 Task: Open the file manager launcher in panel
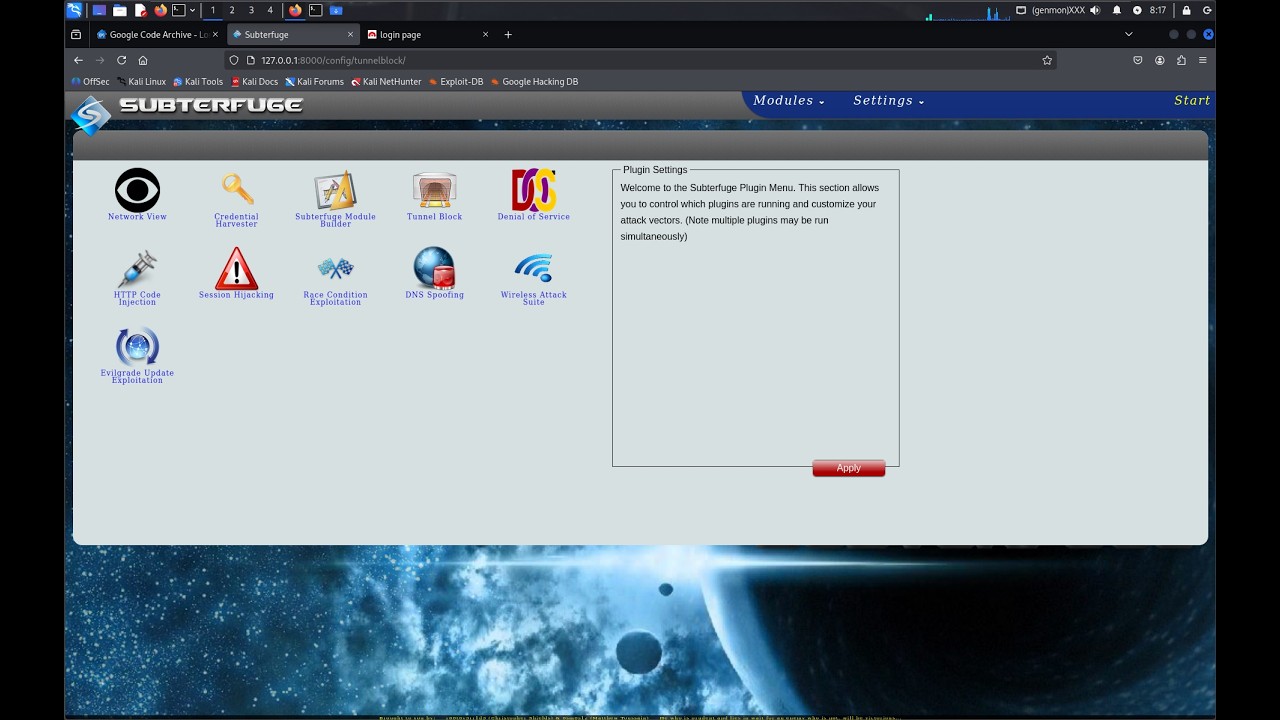coord(119,10)
